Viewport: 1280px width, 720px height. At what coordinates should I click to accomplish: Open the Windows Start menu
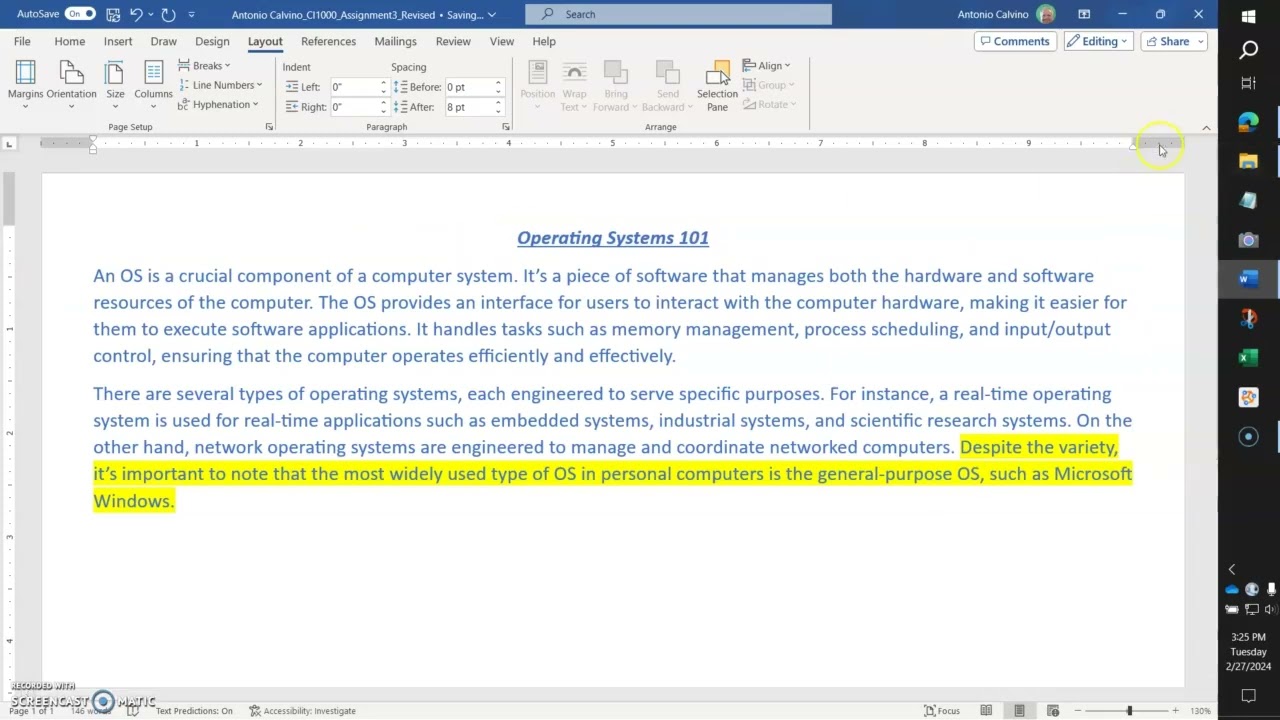click(x=1248, y=17)
